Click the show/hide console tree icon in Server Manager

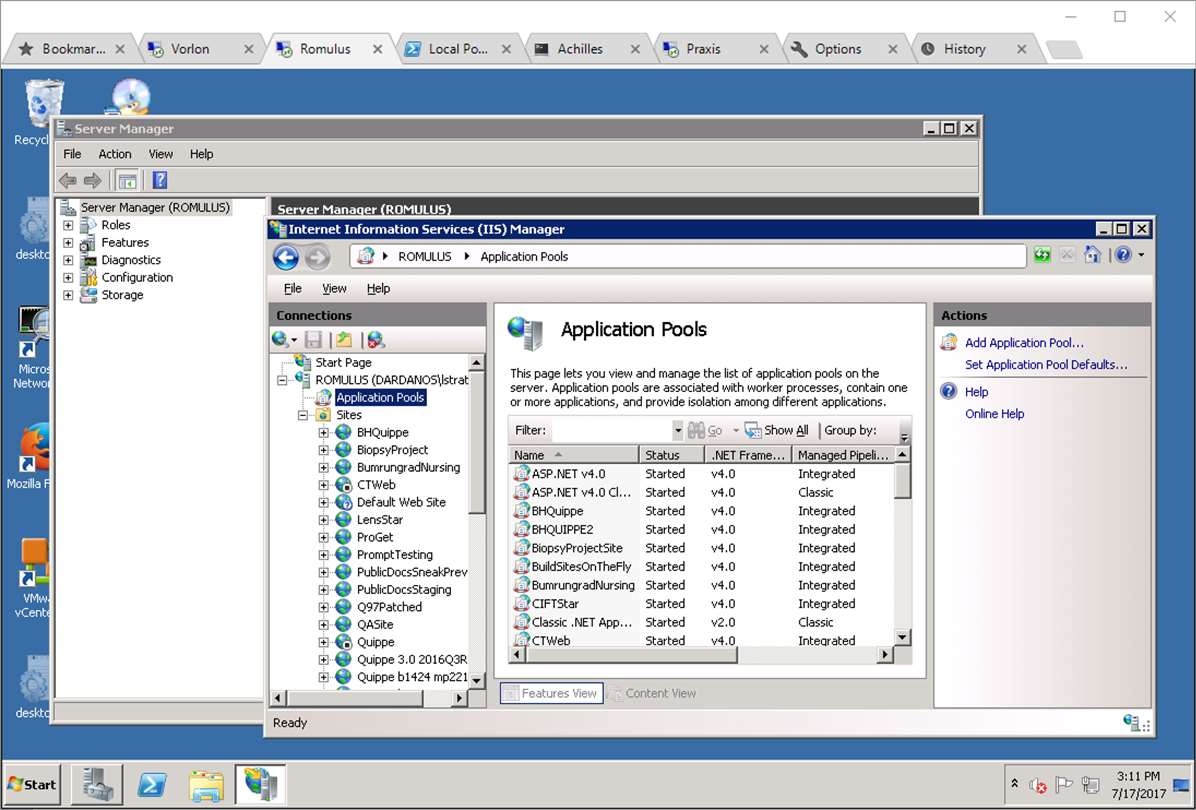click(x=127, y=181)
